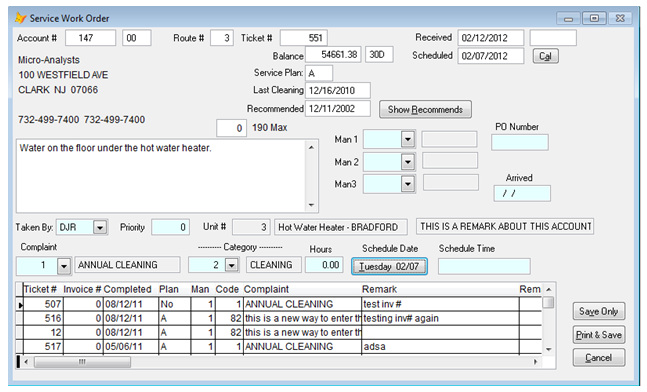Open the Man3 dropdown
The width and height of the screenshot is (647, 392).
(408, 184)
